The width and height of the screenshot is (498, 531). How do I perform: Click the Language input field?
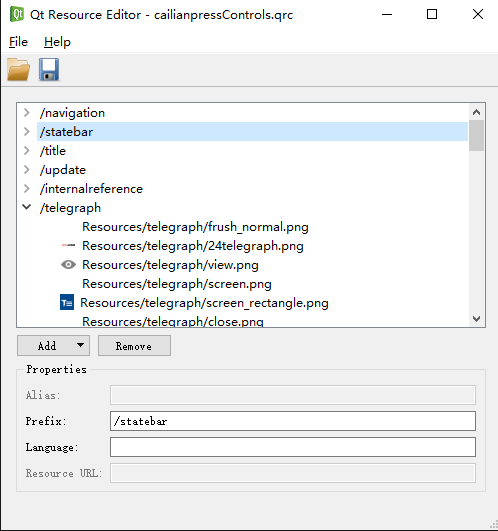pos(293,447)
